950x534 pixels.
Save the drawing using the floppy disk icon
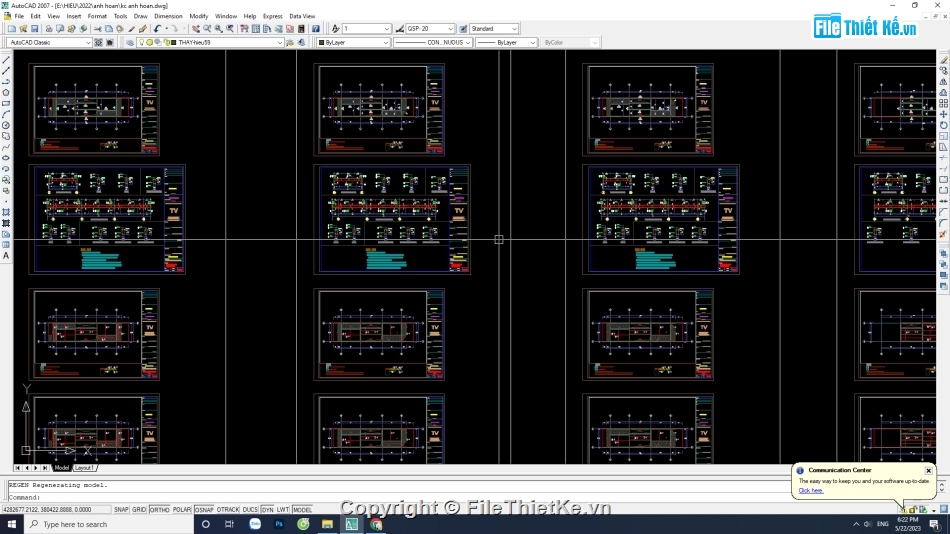(35, 28)
